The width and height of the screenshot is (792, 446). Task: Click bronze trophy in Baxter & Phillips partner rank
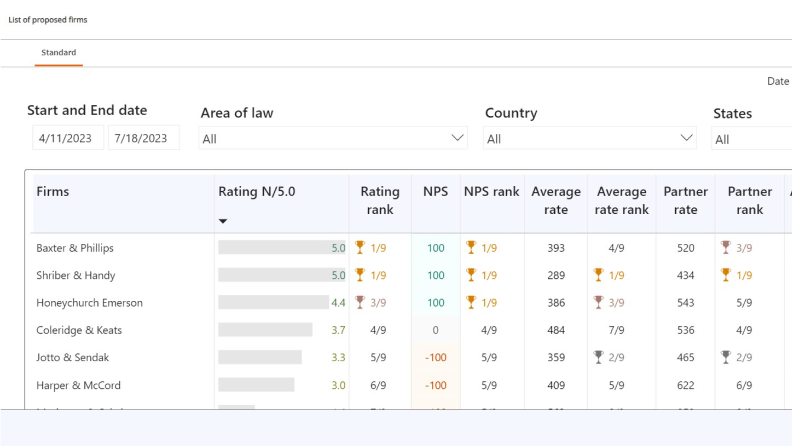tap(726, 248)
